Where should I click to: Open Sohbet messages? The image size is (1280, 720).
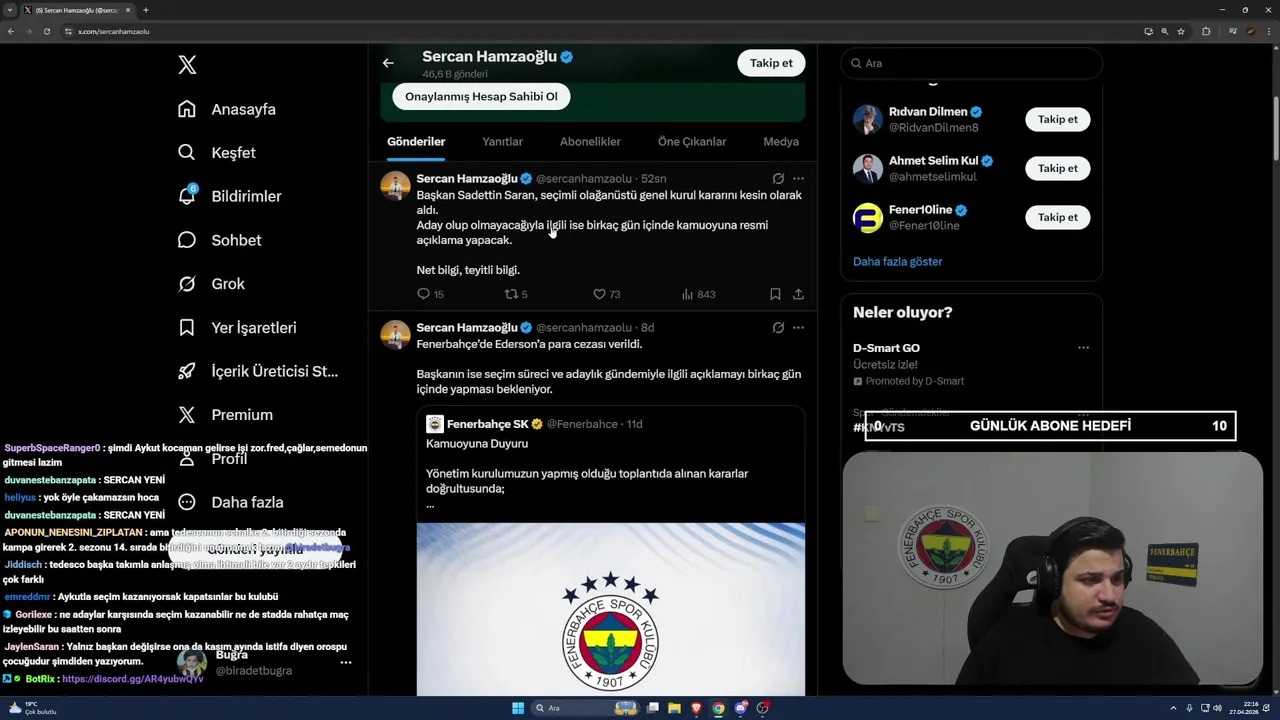coord(220,240)
